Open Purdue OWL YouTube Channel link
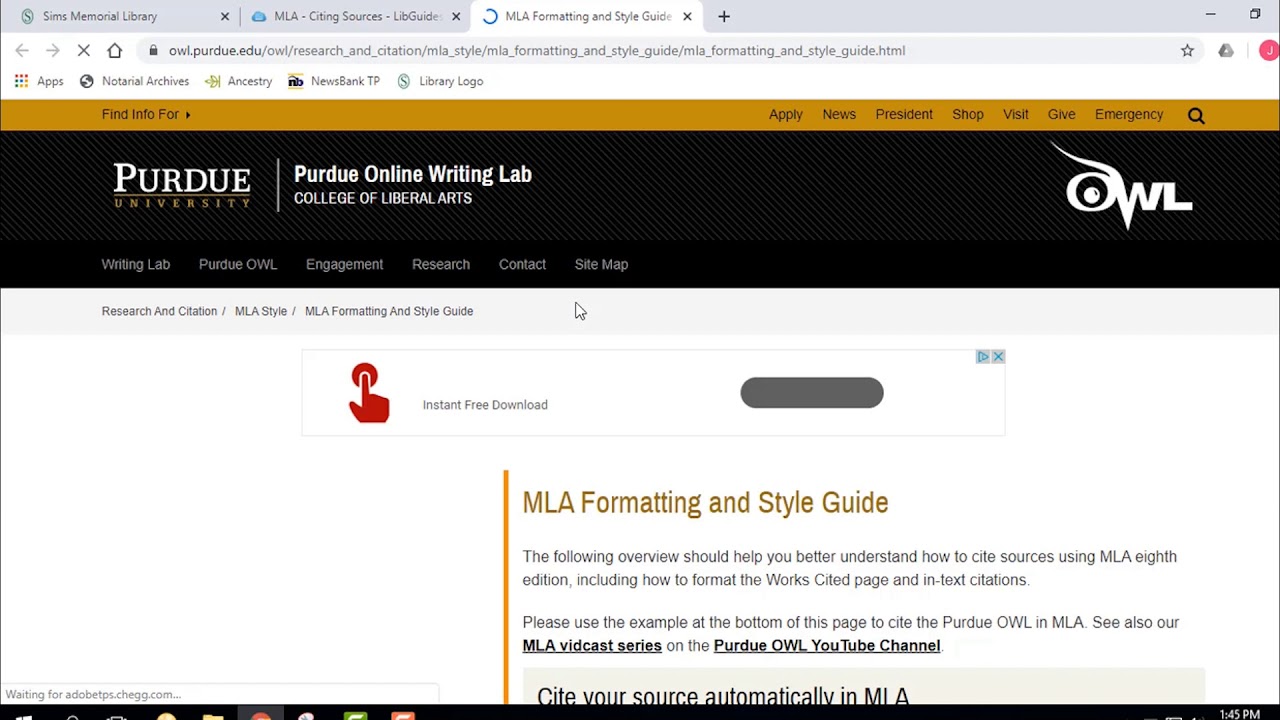1280x720 pixels. [x=827, y=646]
